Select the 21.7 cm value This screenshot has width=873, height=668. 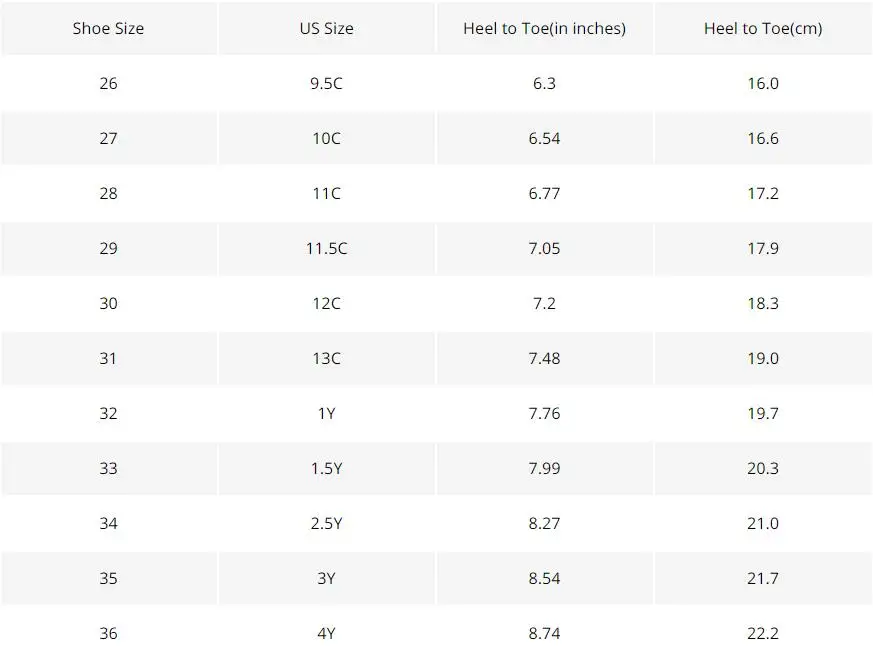coord(763,578)
